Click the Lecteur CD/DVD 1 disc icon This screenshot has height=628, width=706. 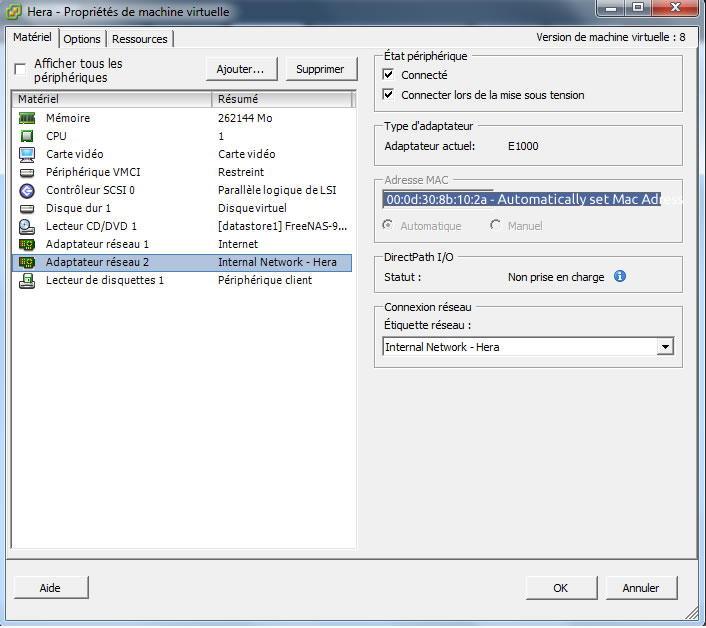click(27, 226)
